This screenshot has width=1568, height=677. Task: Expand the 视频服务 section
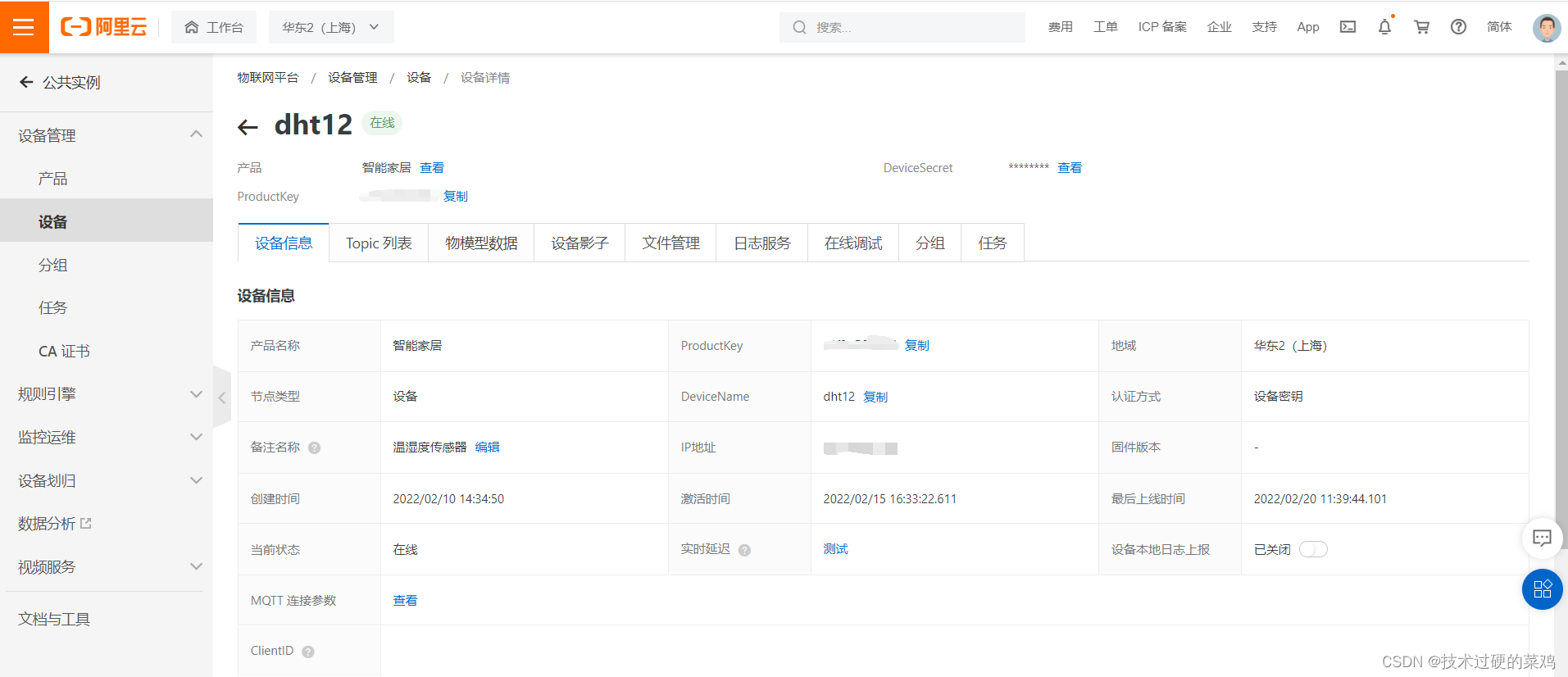click(x=107, y=566)
